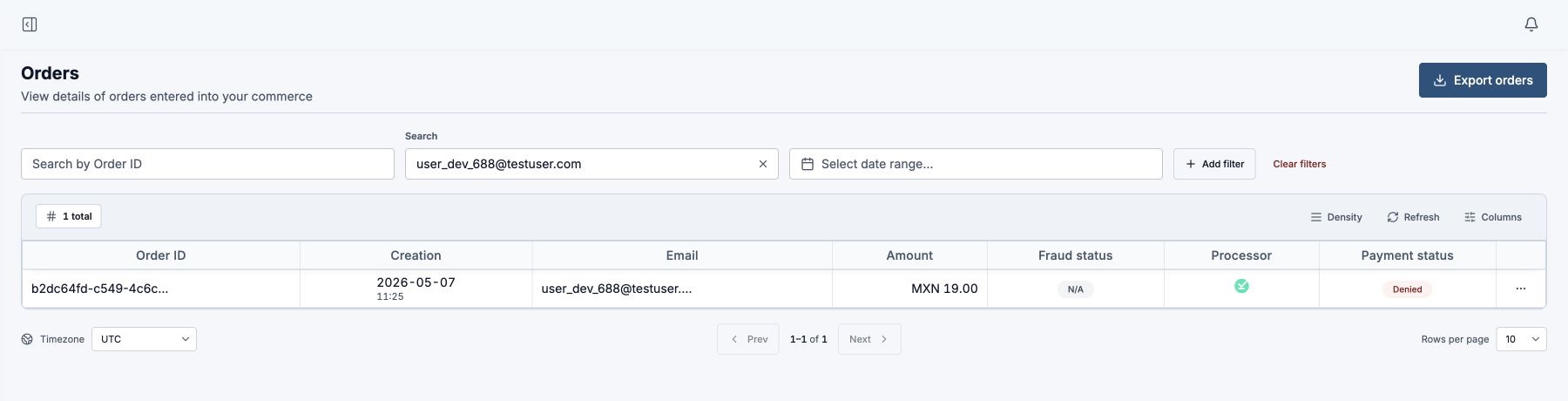The width and height of the screenshot is (1568, 401).
Task: Open the row actions ellipsis menu
Action: click(1521, 289)
